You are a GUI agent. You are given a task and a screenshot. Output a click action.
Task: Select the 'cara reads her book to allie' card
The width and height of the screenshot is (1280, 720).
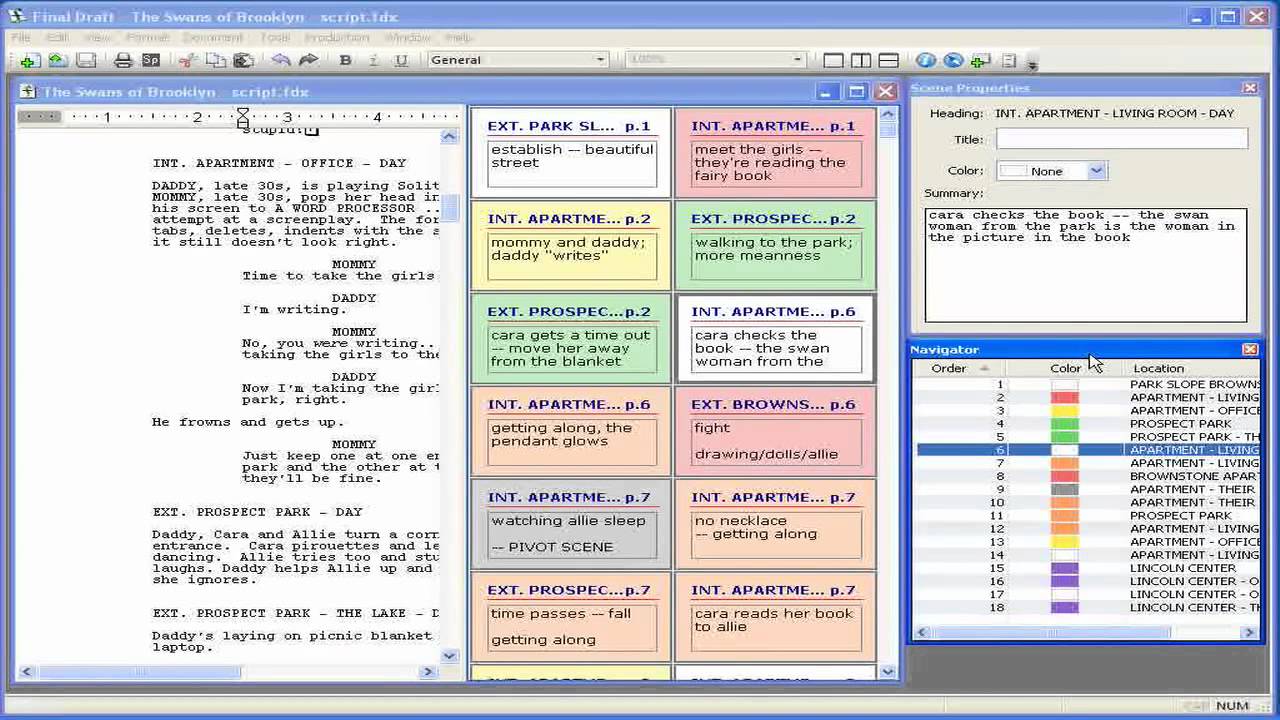click(775, 618)
